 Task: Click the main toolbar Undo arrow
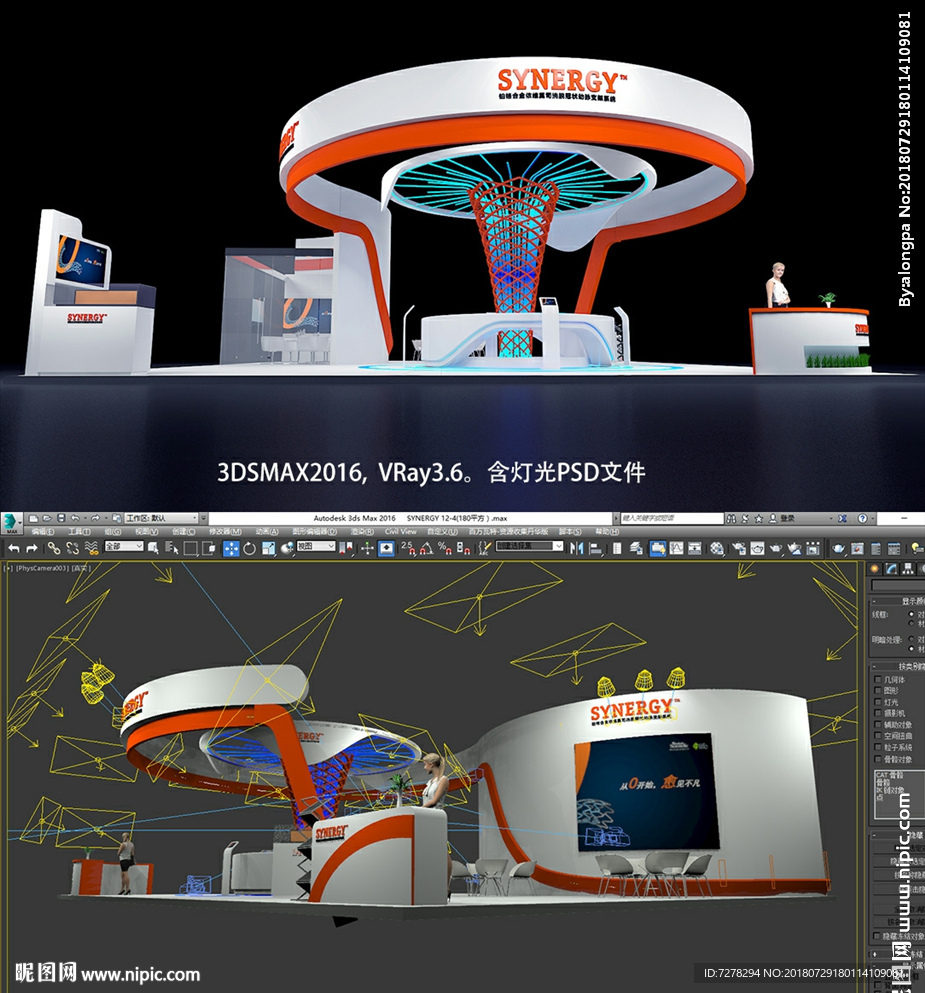coord(14,548)
